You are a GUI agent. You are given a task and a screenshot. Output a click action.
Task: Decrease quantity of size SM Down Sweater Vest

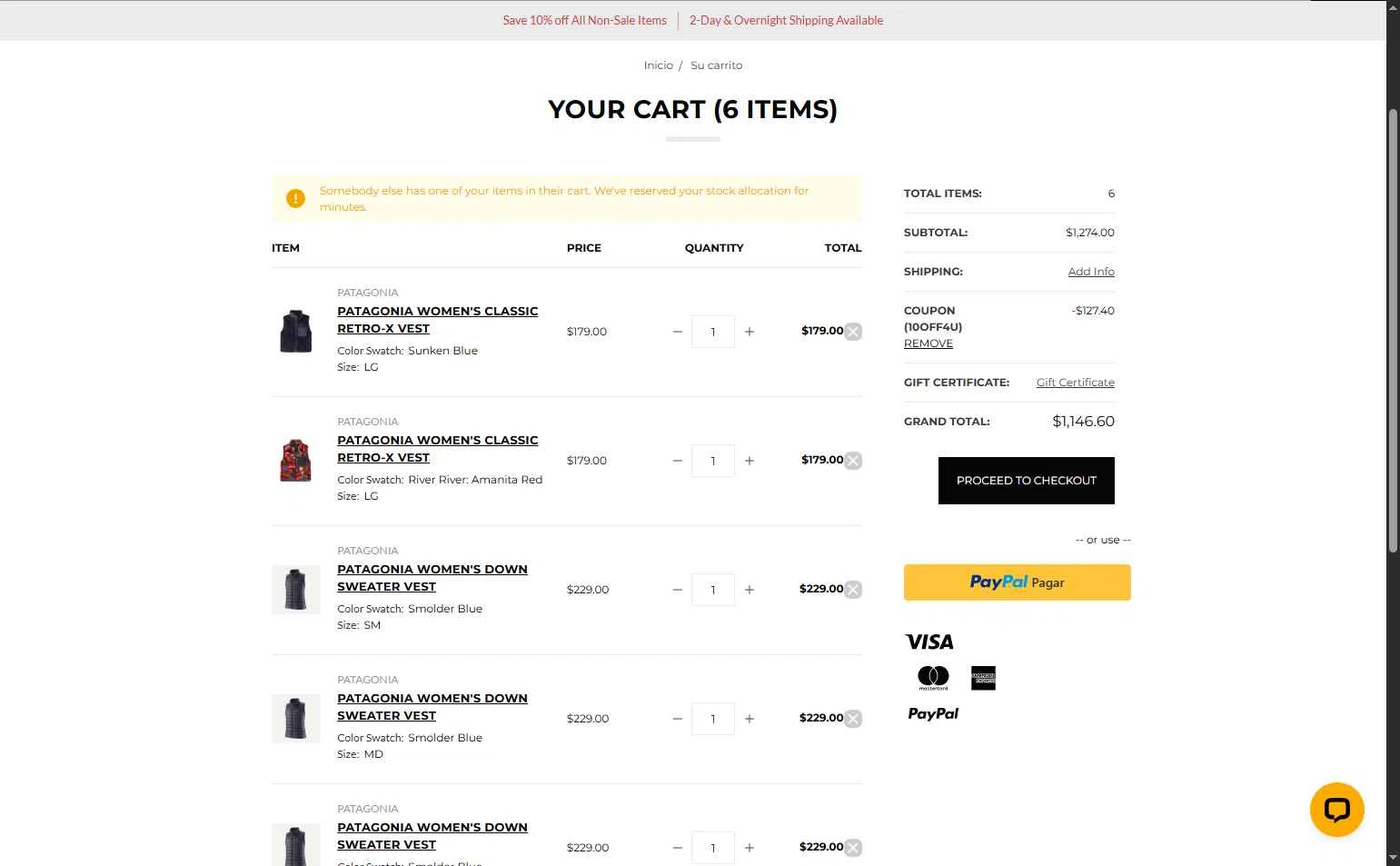click(x=677, y=590)
